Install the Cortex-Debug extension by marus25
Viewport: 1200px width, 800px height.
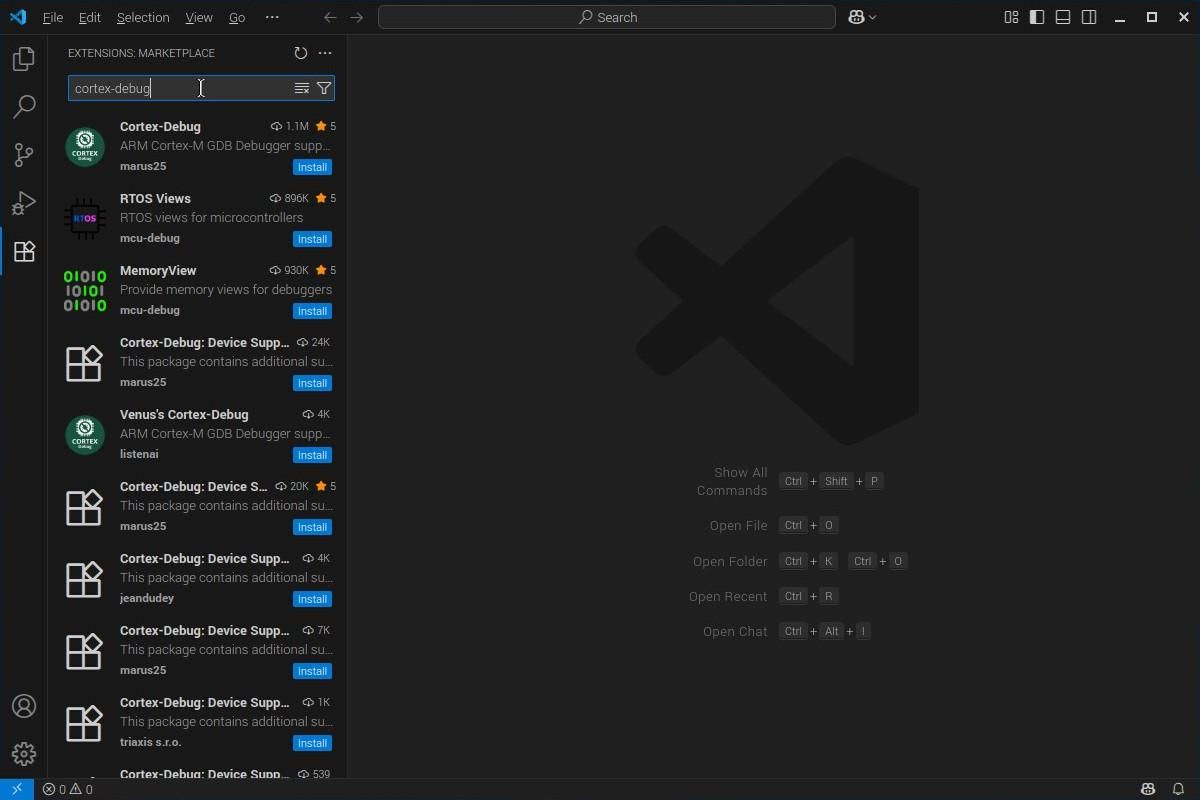point(312,167)
